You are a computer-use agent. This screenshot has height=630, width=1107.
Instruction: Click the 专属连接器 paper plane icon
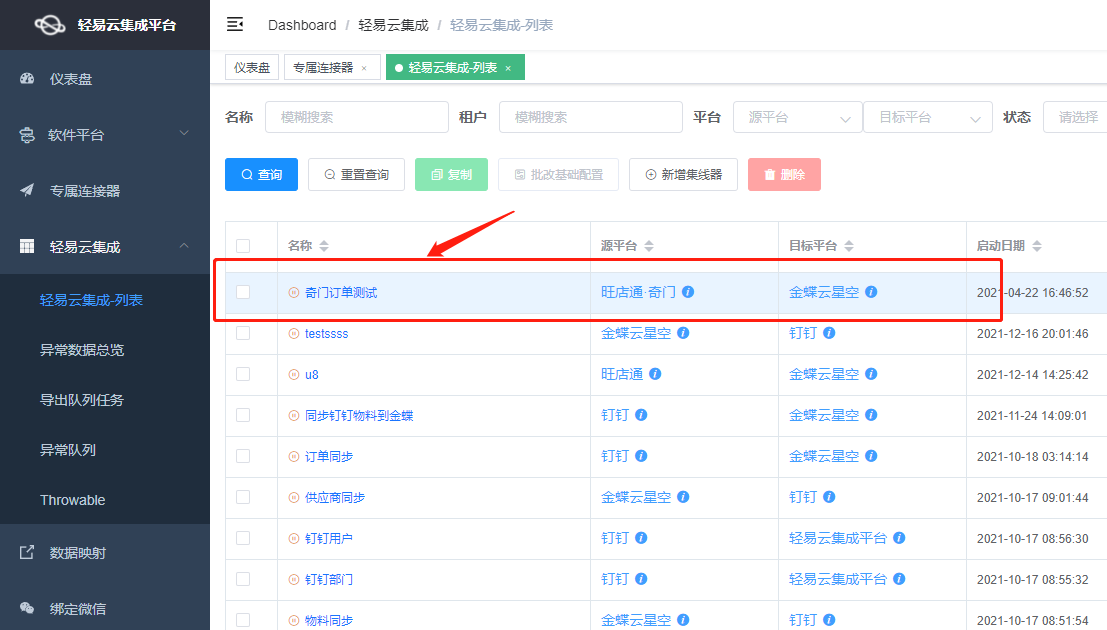(27, 190)
